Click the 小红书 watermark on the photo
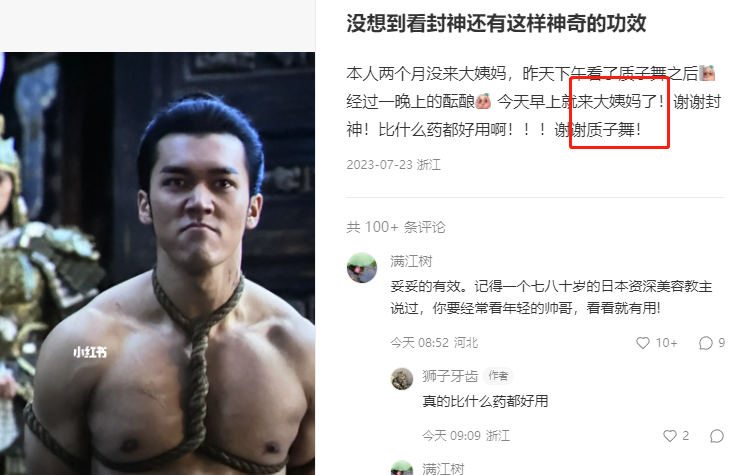 [90, 352]
